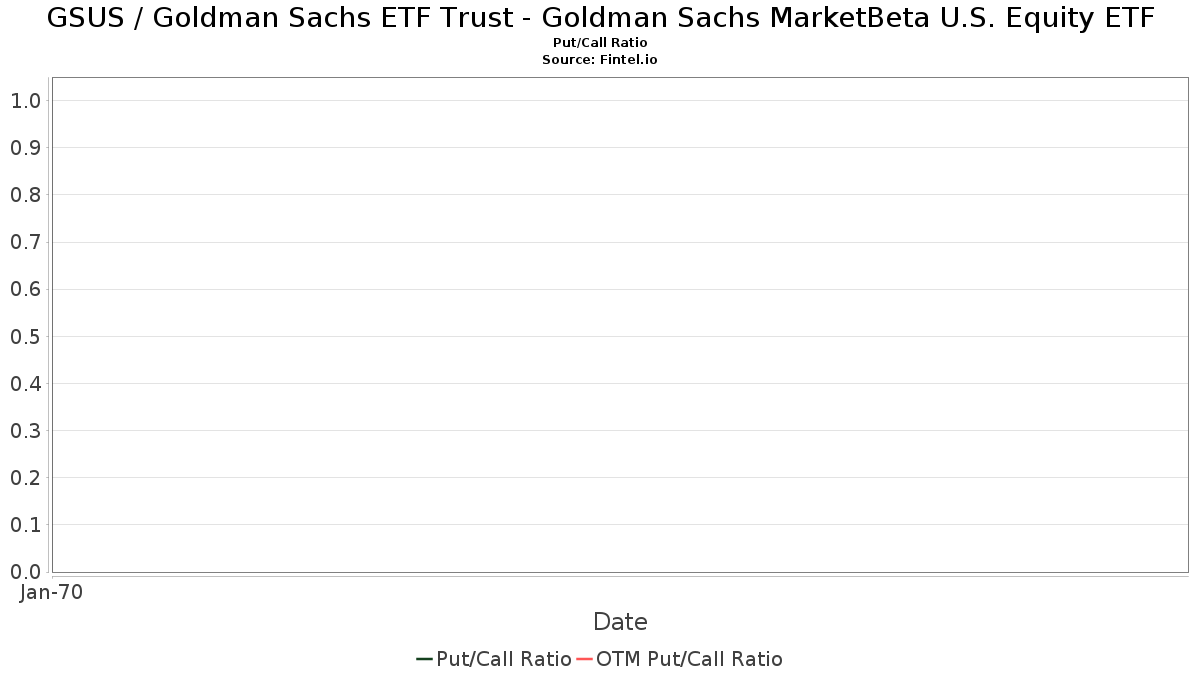Click the chart title GSUS Goldman Sachs ETF
This screenshot has width=1200, height=675.
coord(600,18)
